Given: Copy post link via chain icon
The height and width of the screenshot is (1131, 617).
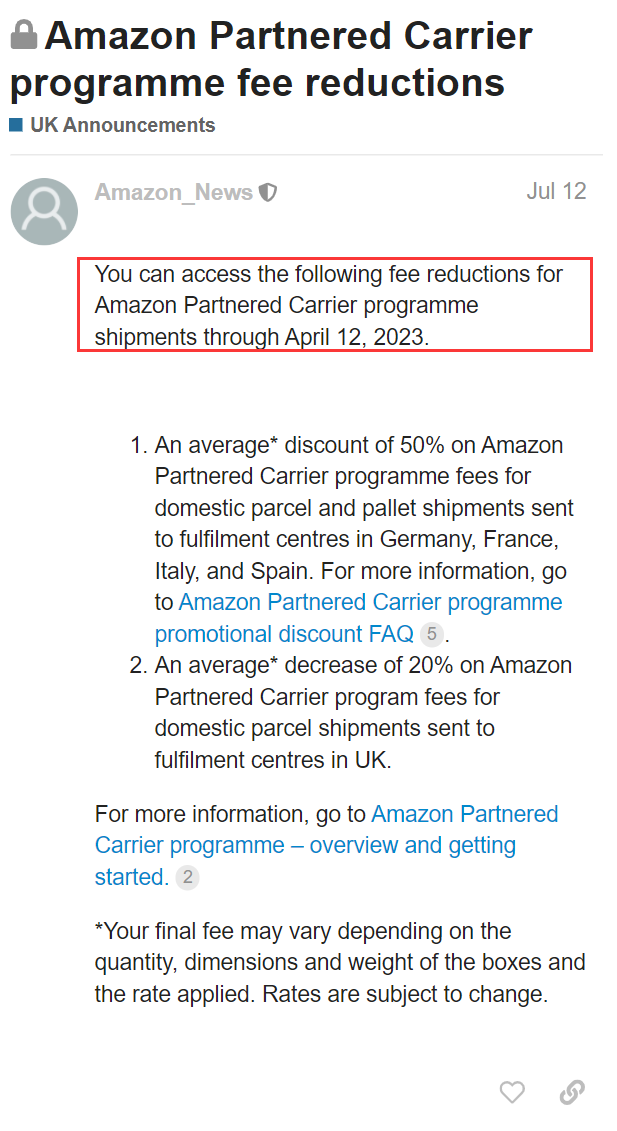Looking at the screenshot, I should coord(572,1092).
